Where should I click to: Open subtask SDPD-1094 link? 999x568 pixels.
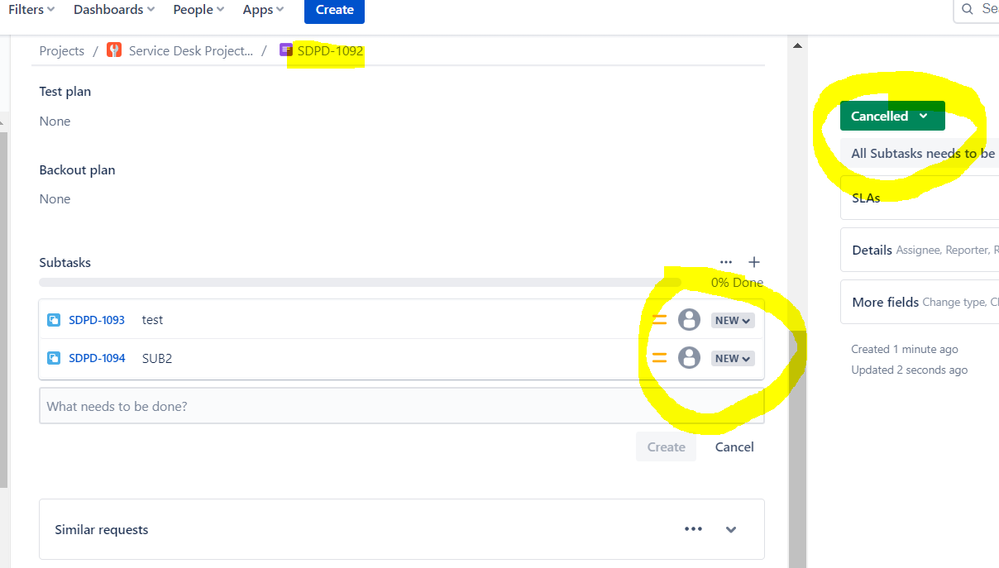point(97,358)
